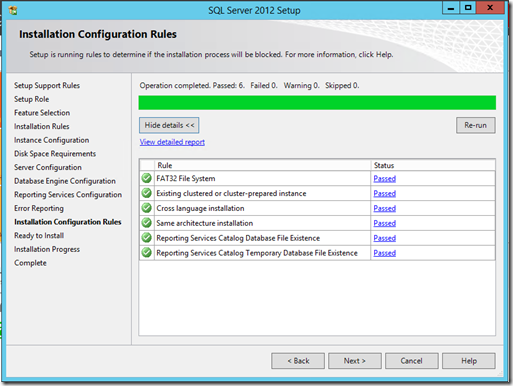Click the green completed progress bar

(317, 103)
